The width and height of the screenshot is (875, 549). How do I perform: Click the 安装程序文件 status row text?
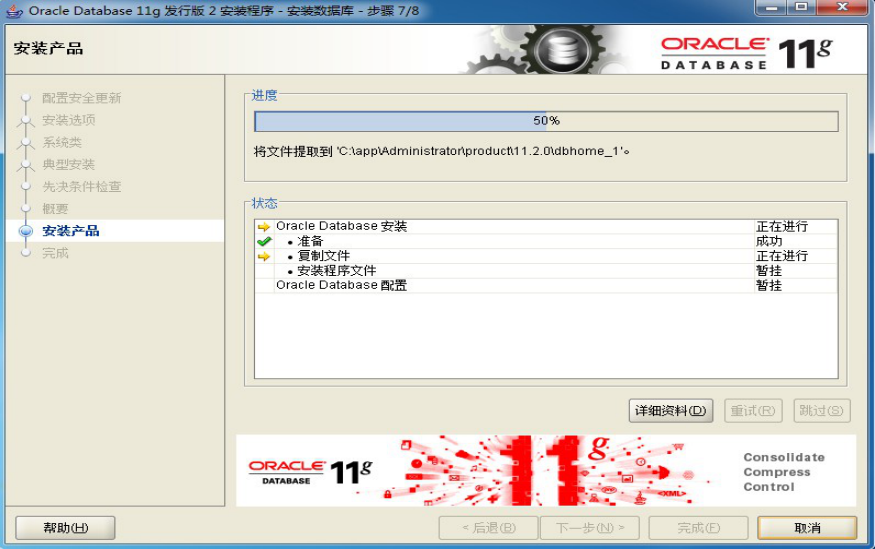(x=336, y=271)
